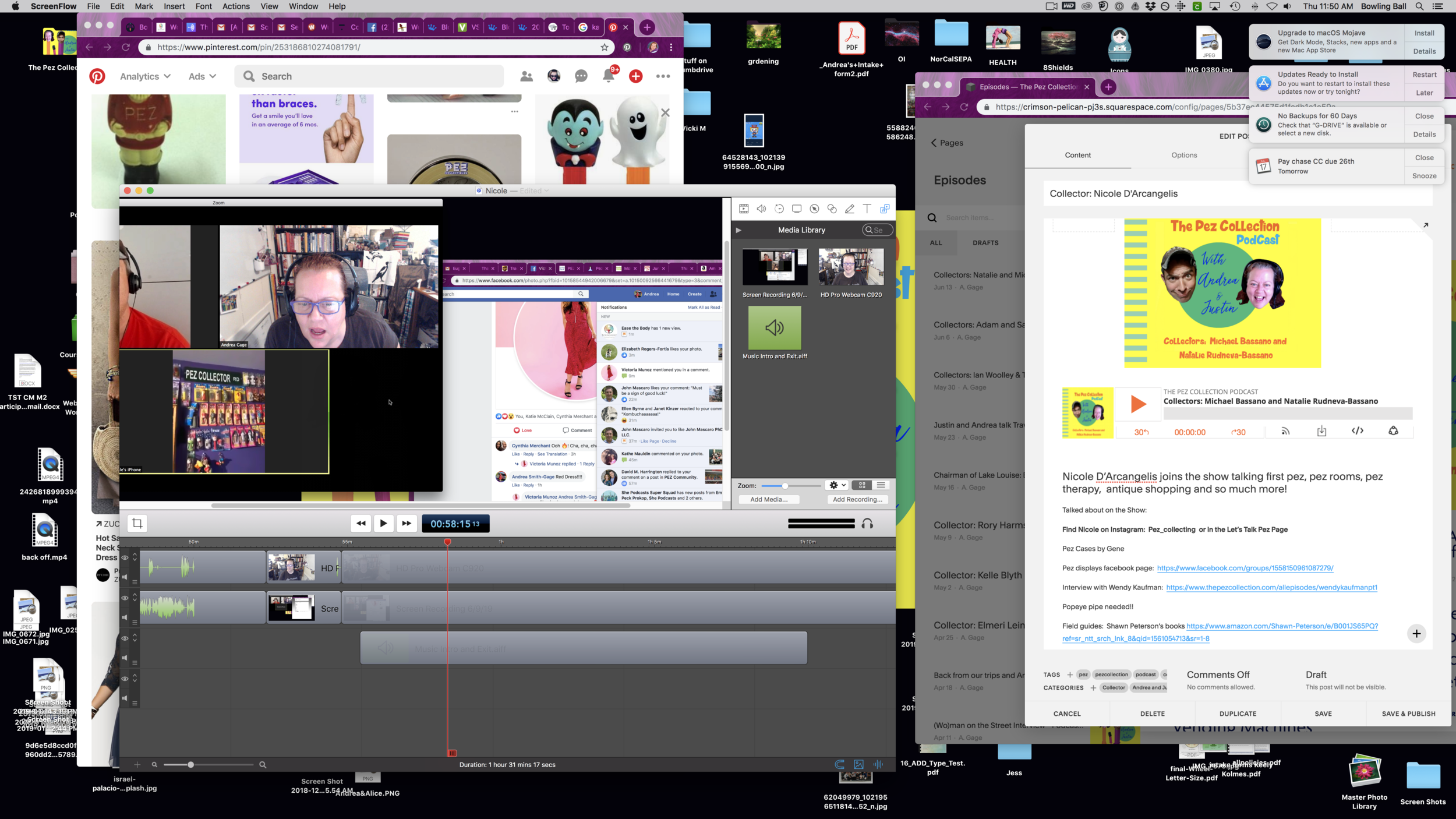
Task: Adjust Screen Recording track height stepper
Action: tap(135, 598)
